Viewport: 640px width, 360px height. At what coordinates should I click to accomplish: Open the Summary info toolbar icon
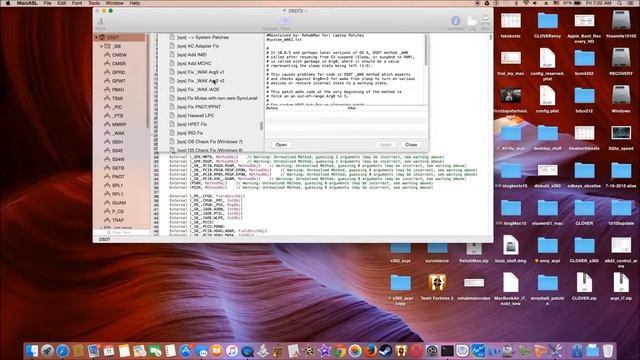(x=456, y=21)
